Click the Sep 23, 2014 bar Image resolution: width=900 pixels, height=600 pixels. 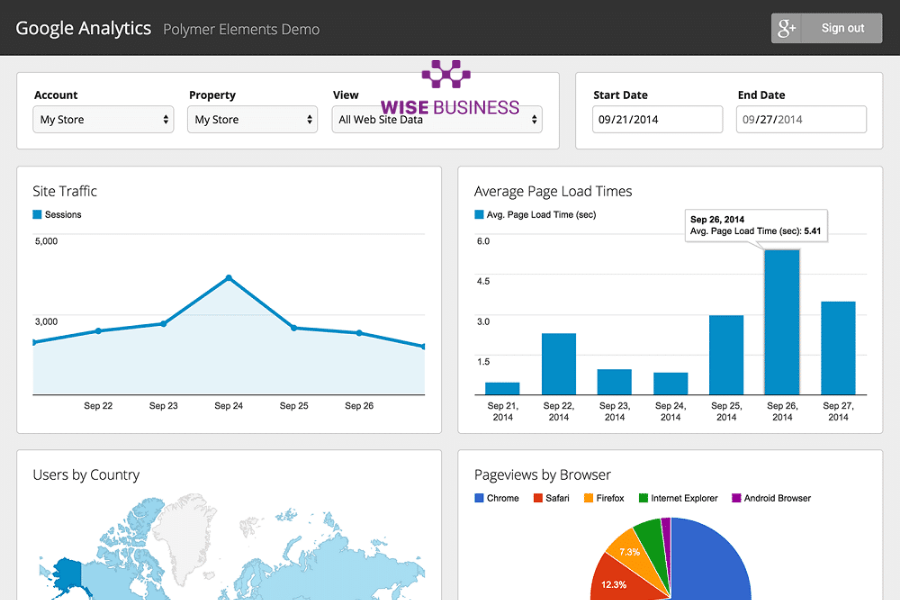[x=614, y=382]
